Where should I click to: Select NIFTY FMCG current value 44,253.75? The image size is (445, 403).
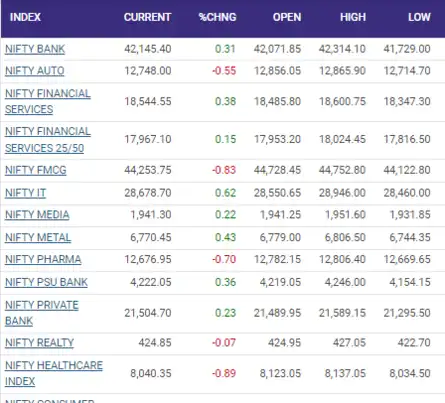[x=148, y=170]
